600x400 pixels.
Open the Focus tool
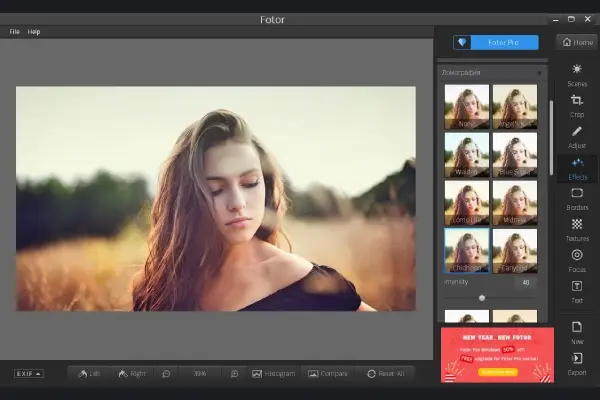[577, 261]
